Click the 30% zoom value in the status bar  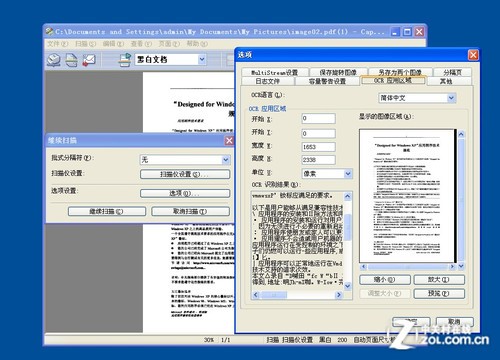click(x=209, y=340)
